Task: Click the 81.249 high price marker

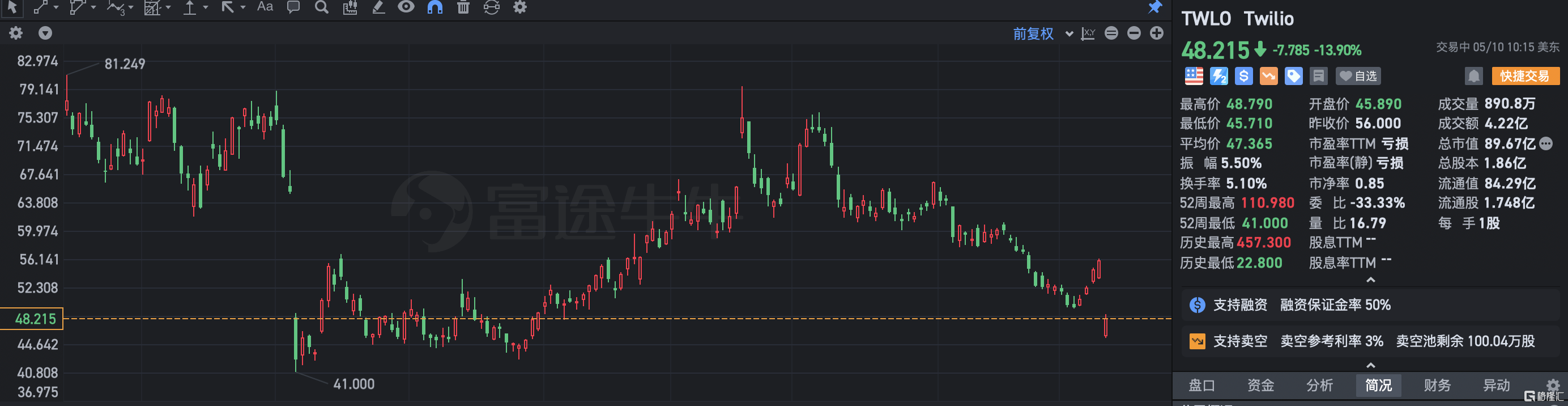Action: [x=125, y=64]
